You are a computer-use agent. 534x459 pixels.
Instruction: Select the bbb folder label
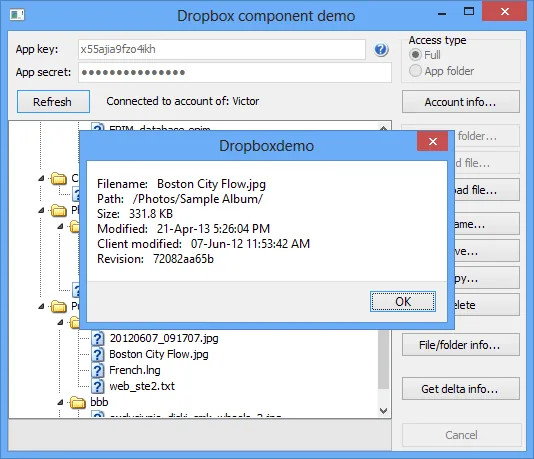[99, 402]
